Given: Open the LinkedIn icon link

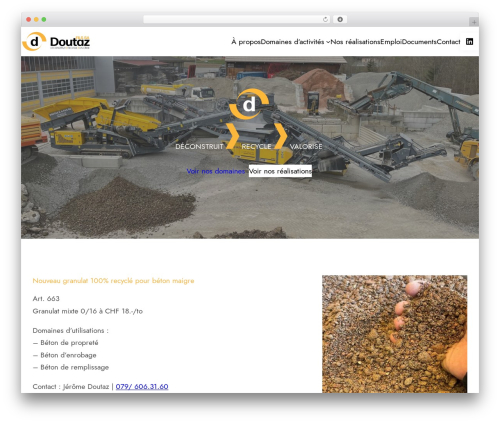Looking at the screenshot, I should point(469,42).
